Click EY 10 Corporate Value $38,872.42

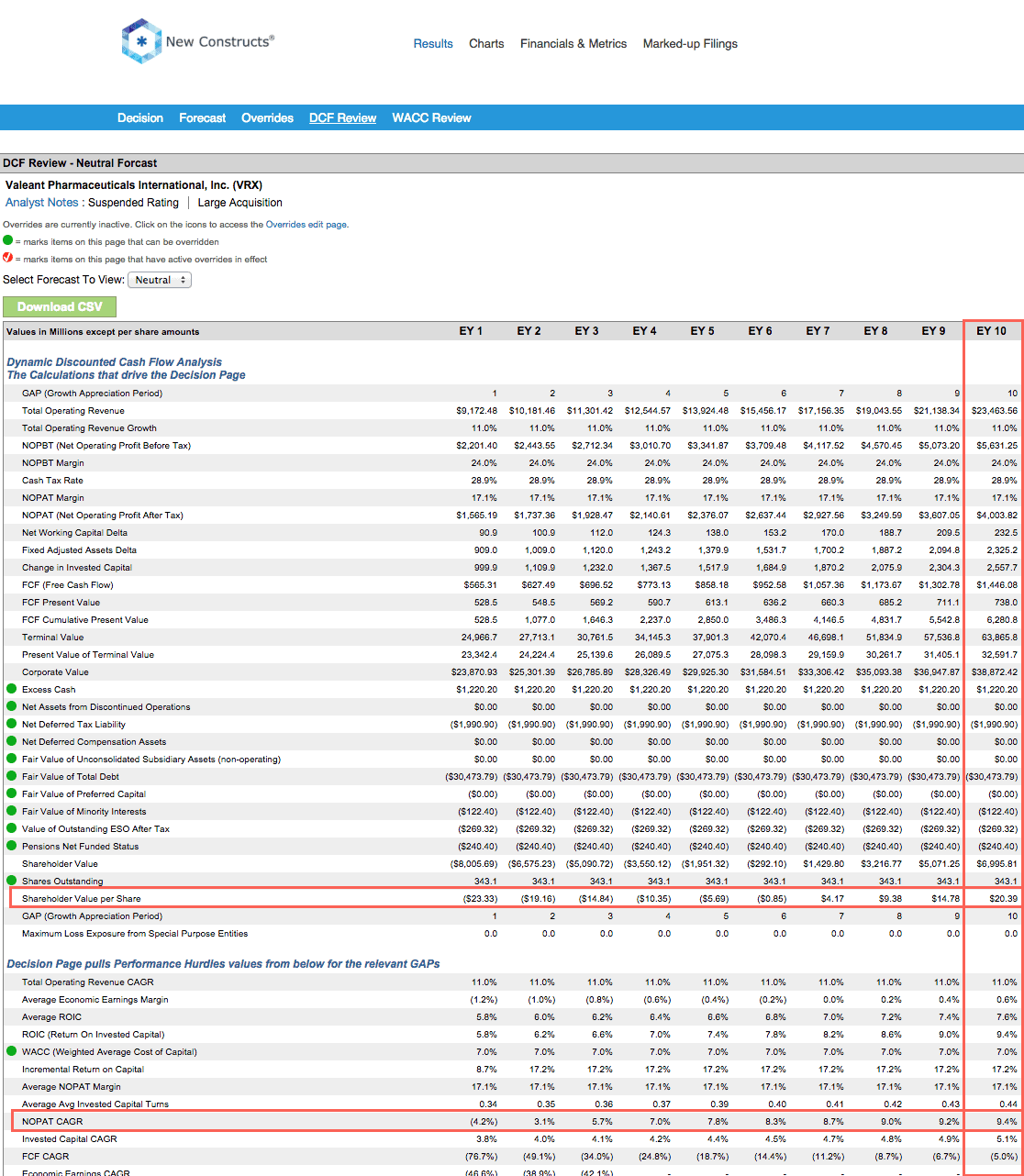pyautogui.click(x=995, y=671)
